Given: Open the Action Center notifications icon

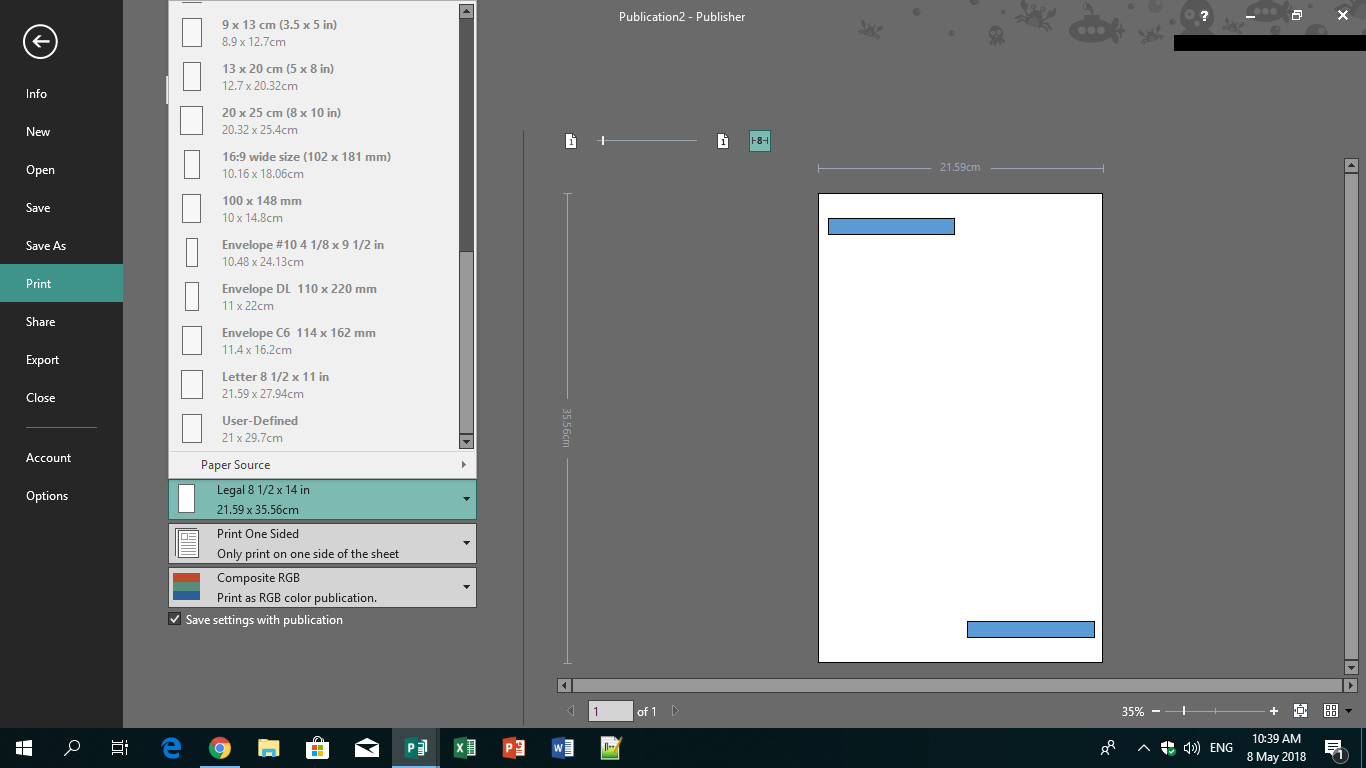Looking at the screenshot, I should 1333,748.
